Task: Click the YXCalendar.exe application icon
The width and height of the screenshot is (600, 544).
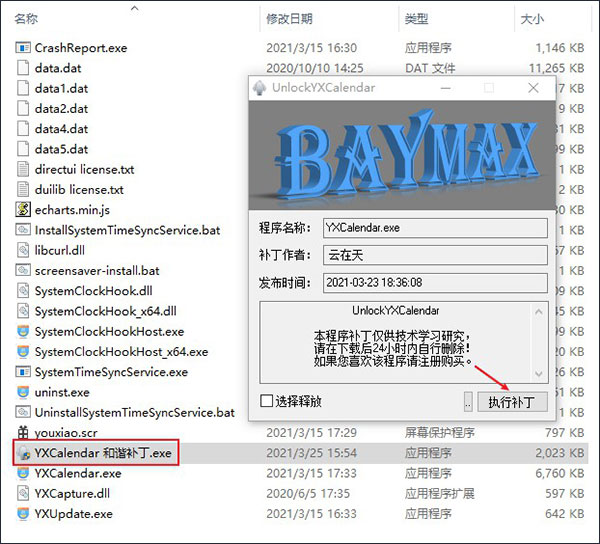Action: pyautogui.click(x=23, y=473)
